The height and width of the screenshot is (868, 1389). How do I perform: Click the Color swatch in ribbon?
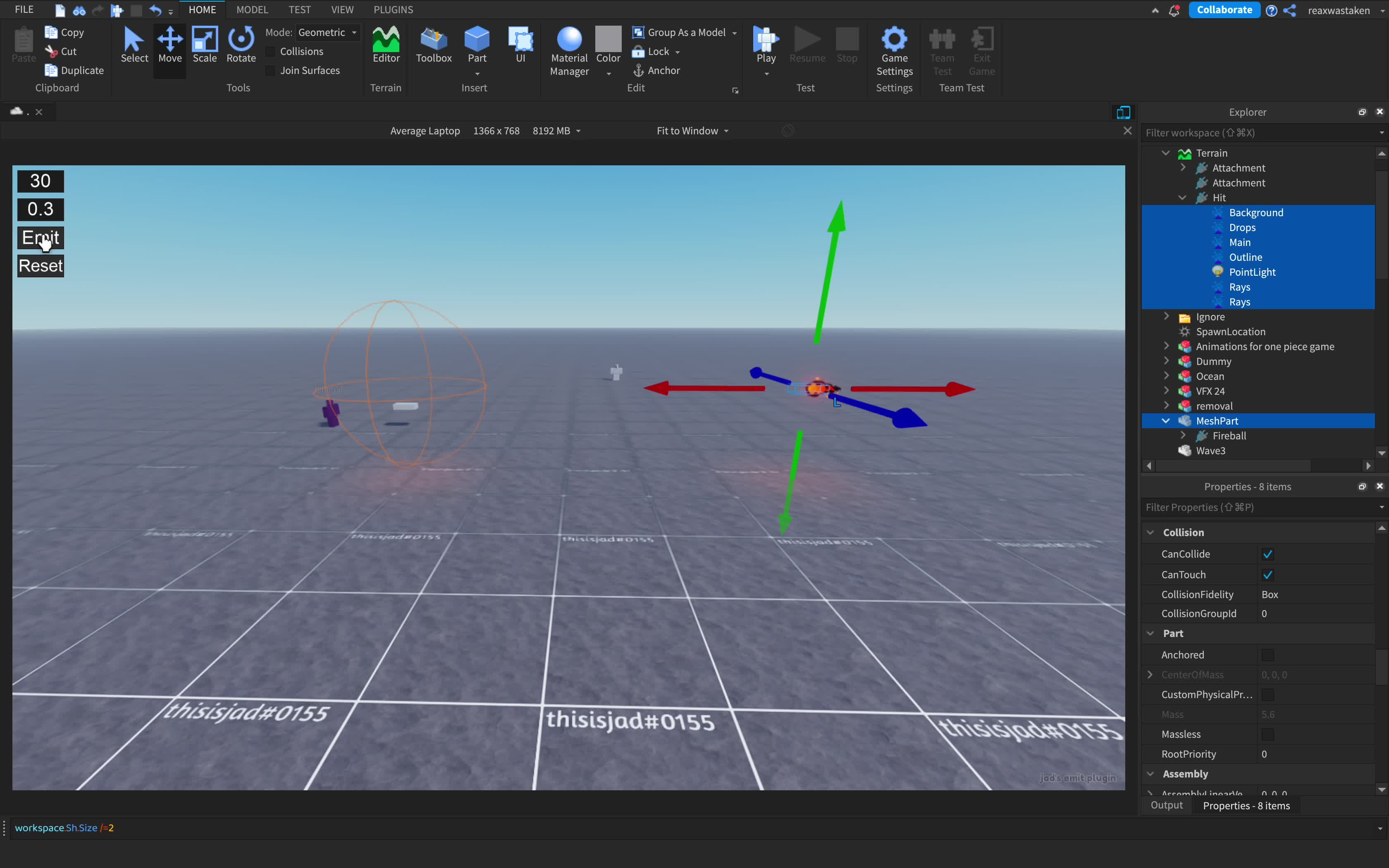608,39
